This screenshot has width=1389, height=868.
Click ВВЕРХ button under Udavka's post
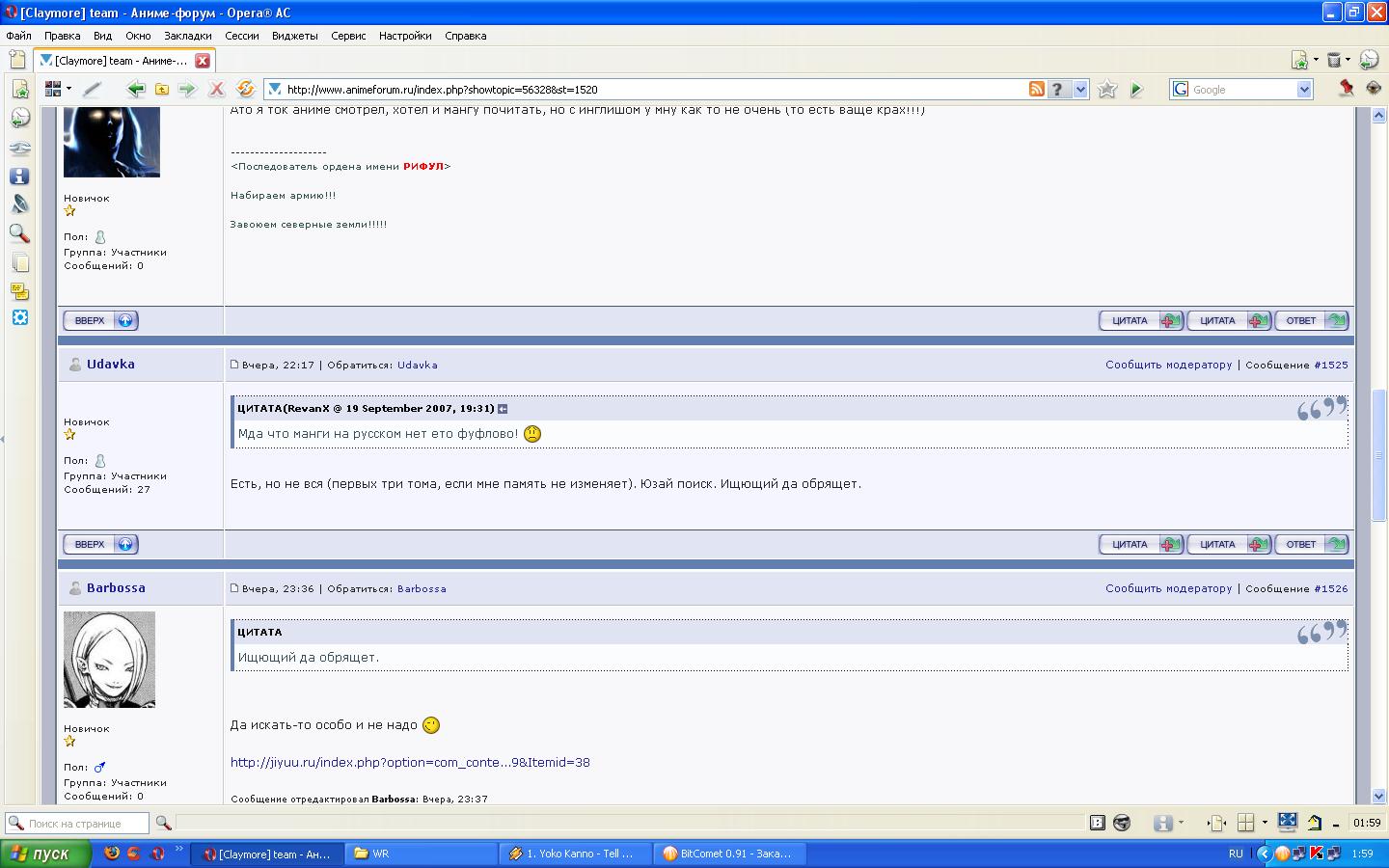coord(100,544)
